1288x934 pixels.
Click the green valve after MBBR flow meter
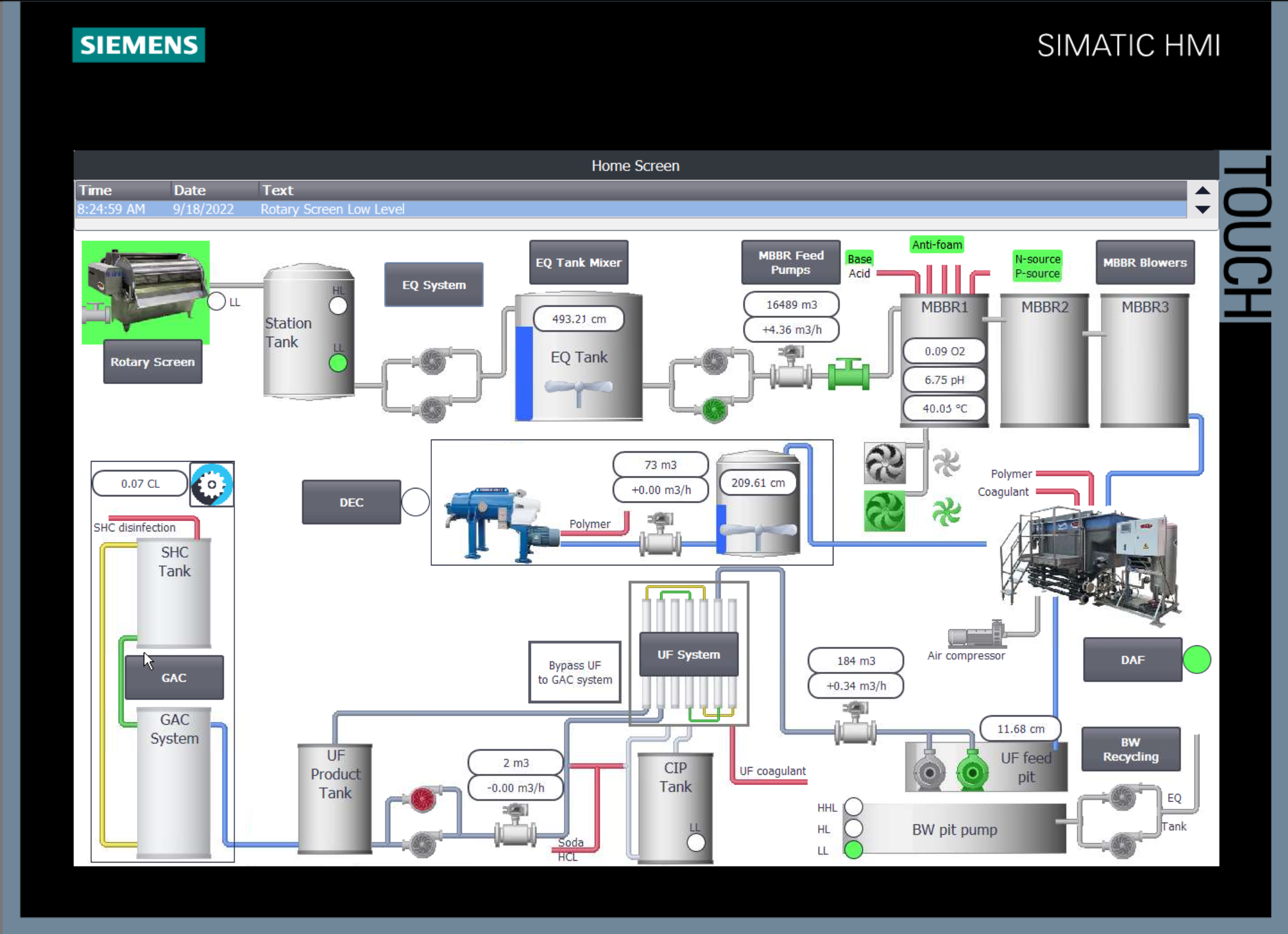[x=848, y=375]
